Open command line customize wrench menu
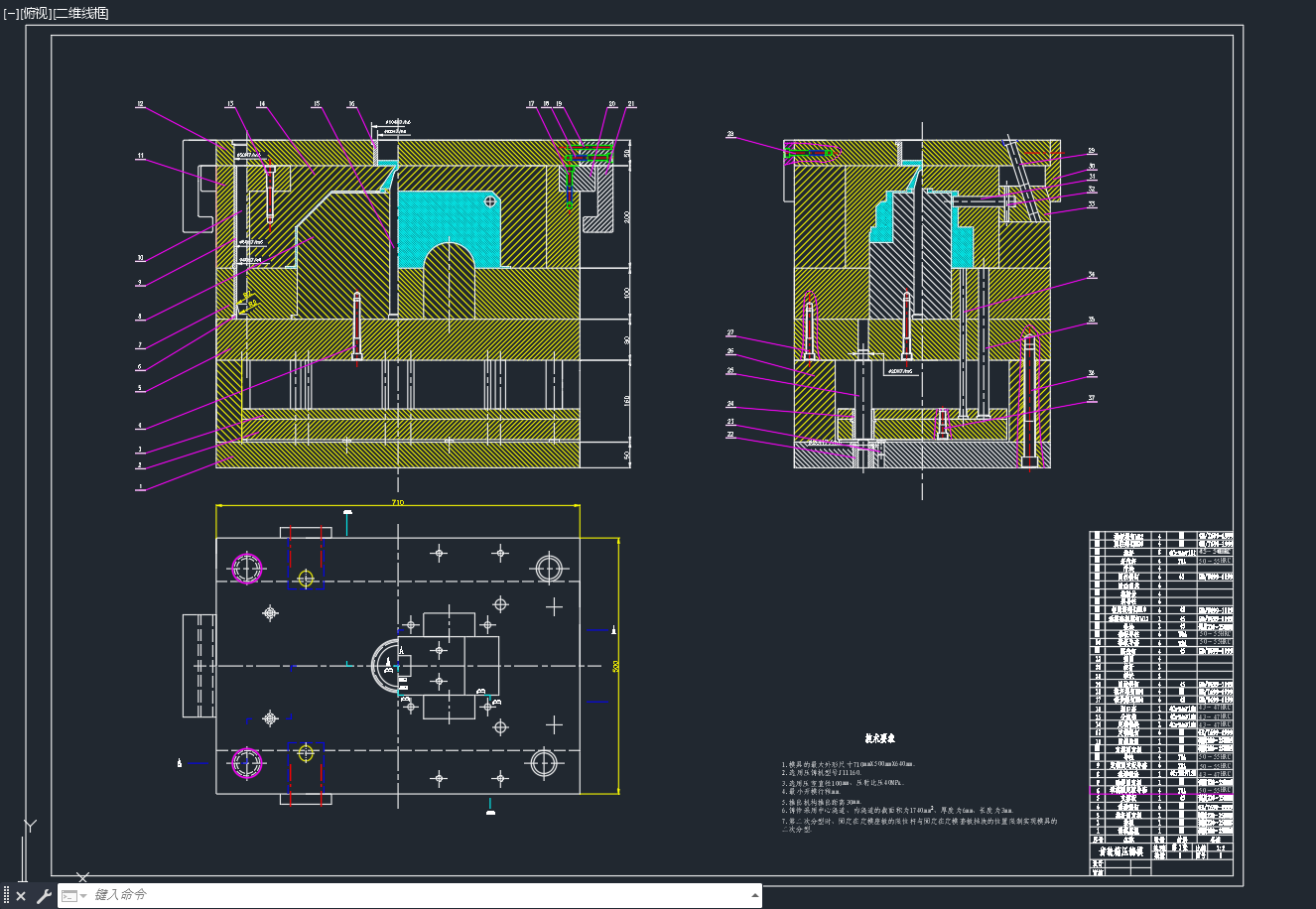 (x=44, y=896)
